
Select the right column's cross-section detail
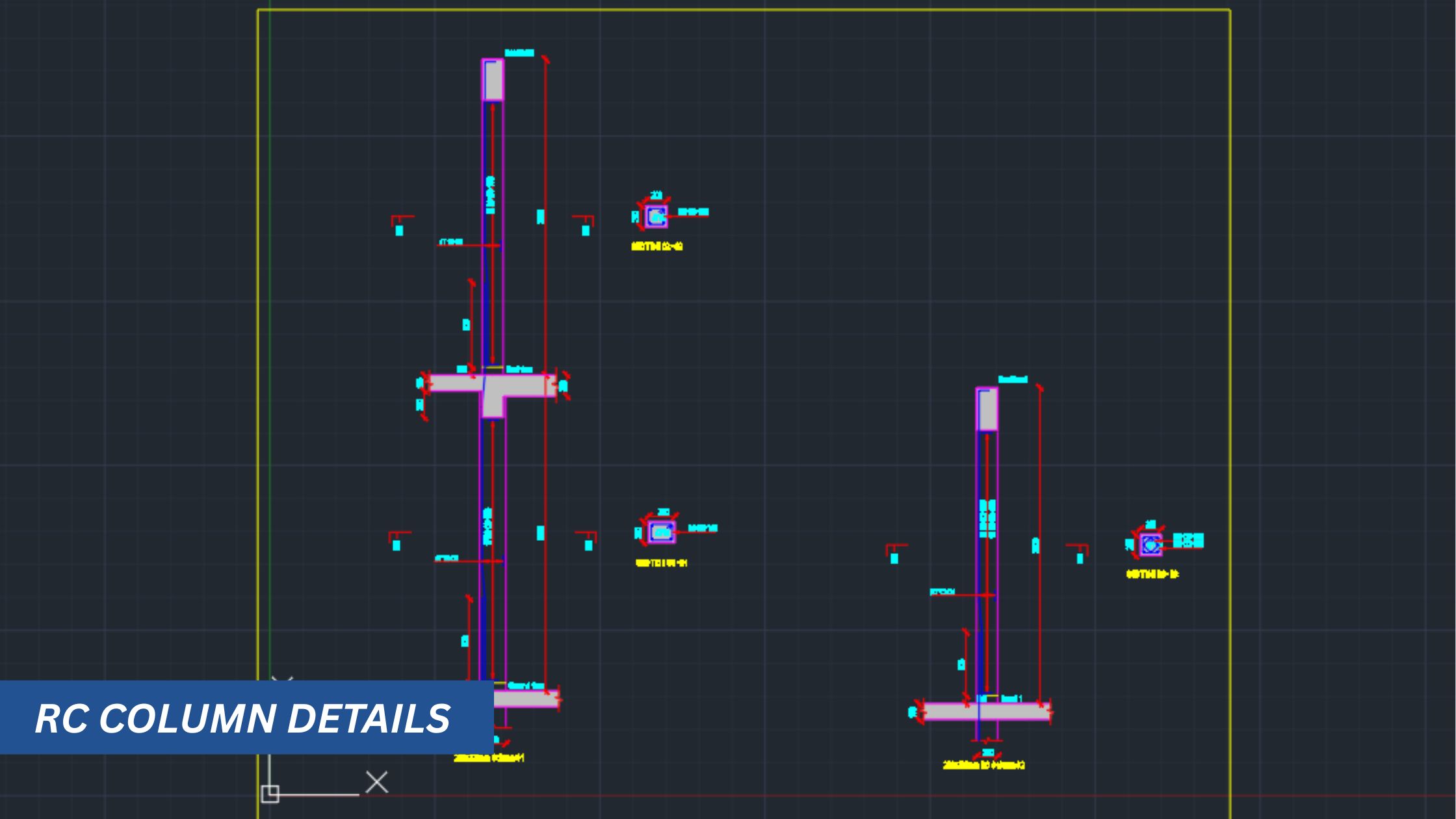pyautogui.click(x=1150, y=545)
